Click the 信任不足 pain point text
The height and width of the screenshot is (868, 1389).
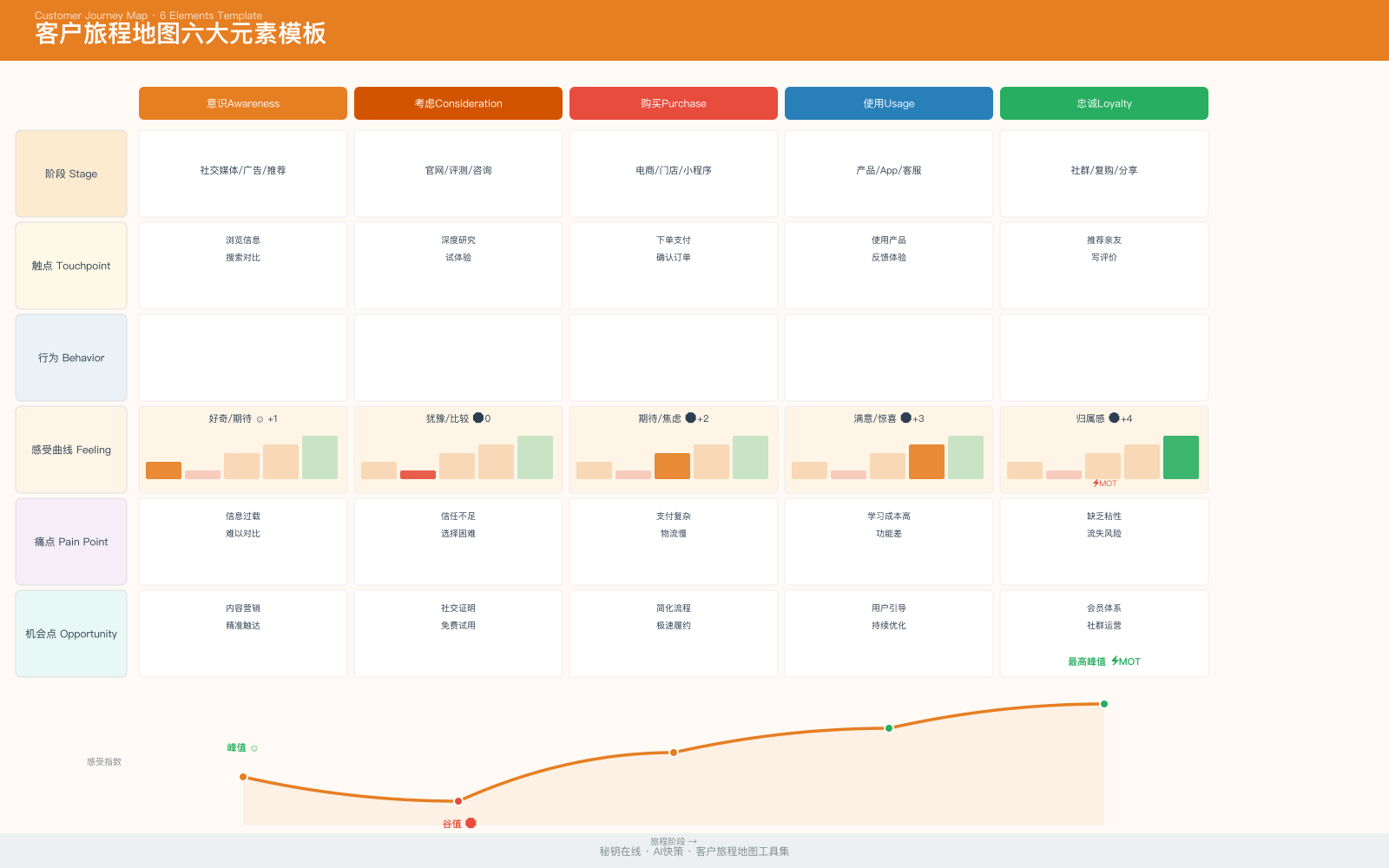(458, 516)
